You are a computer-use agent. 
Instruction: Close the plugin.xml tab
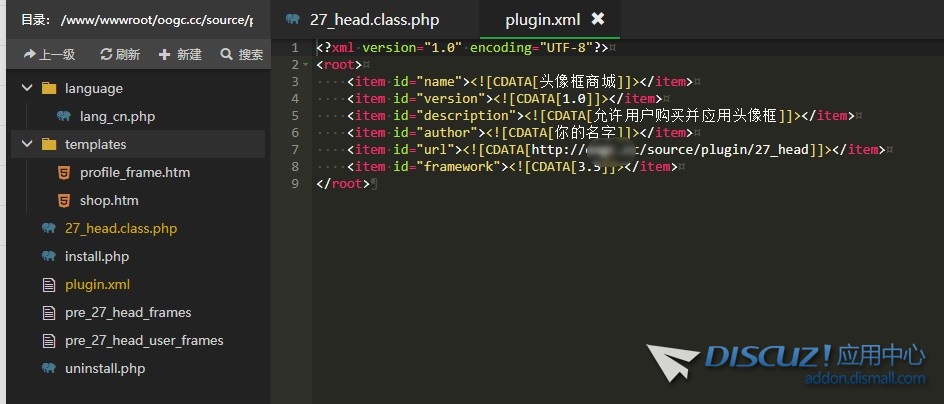598,19
